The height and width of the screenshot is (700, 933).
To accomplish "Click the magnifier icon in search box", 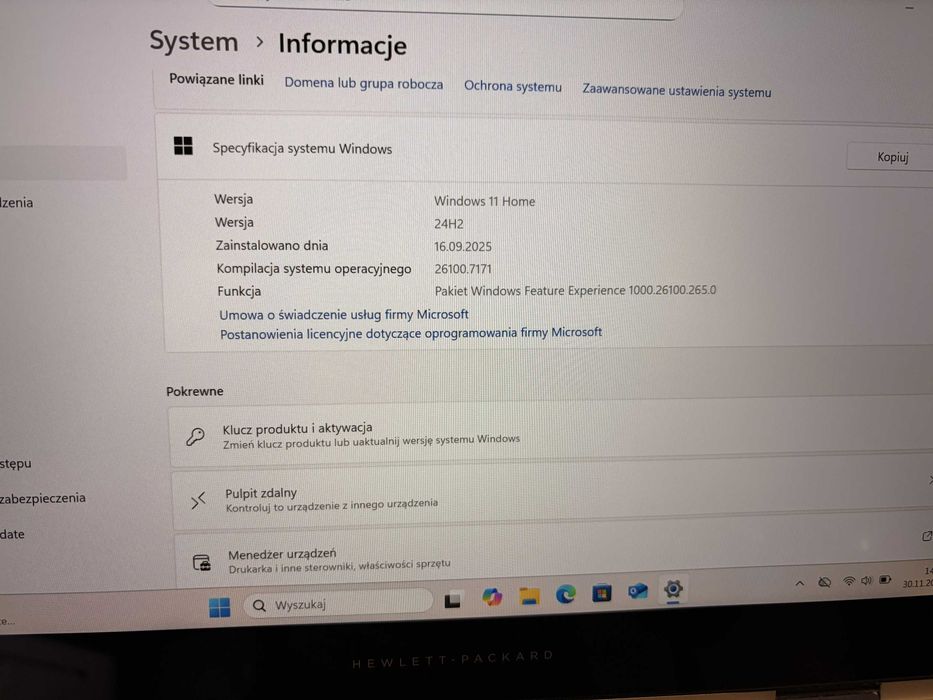I will pos(259,606).
